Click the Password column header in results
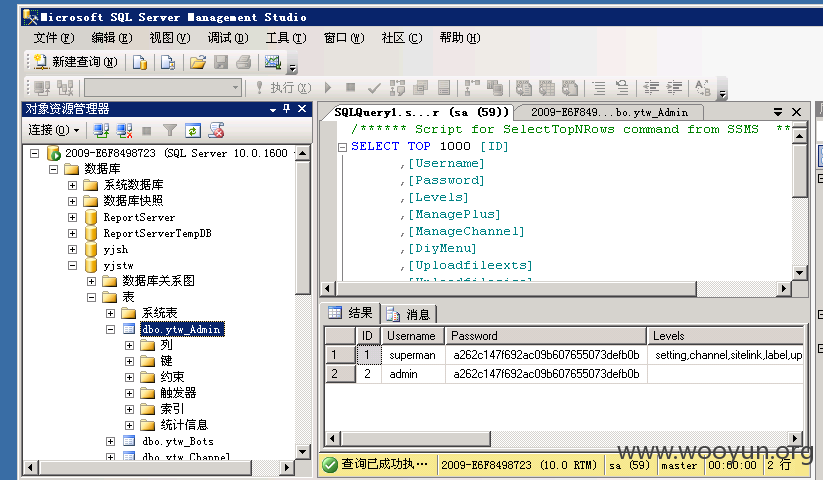 click(x=546, y=336)
